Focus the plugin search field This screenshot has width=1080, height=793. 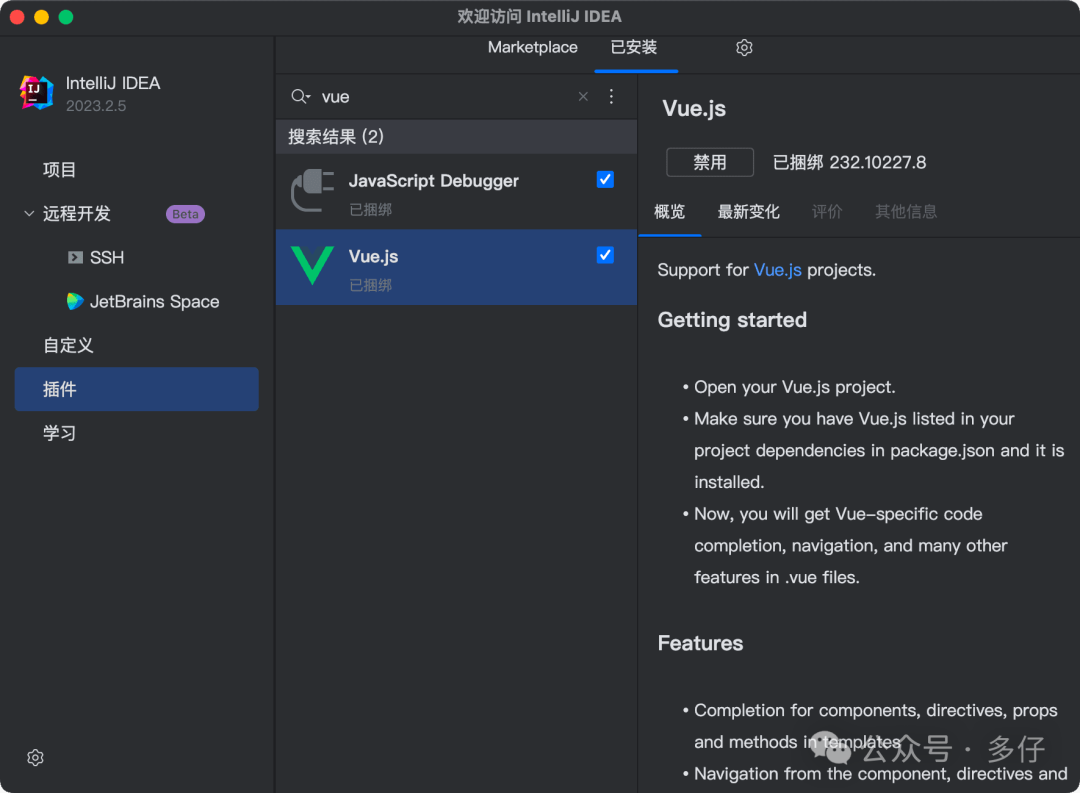coord(445,97)
